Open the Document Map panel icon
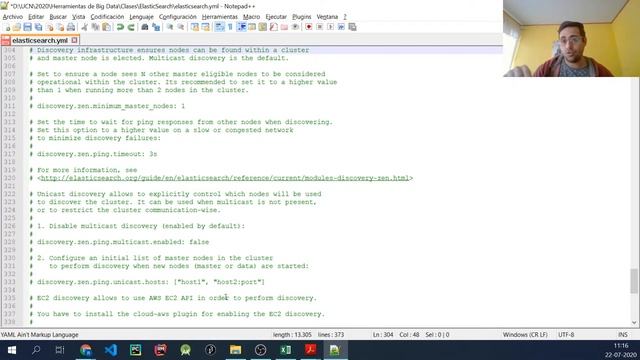 (263, 27)
